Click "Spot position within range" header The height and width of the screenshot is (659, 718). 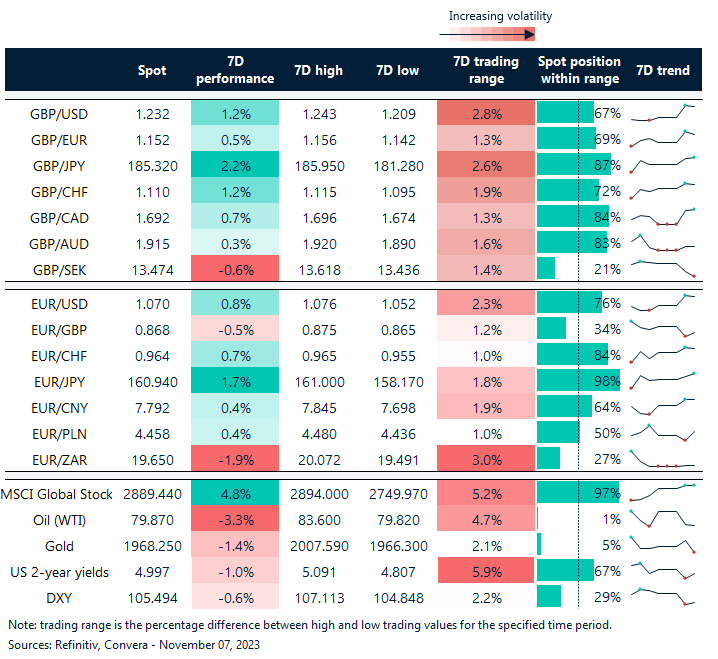580,70
